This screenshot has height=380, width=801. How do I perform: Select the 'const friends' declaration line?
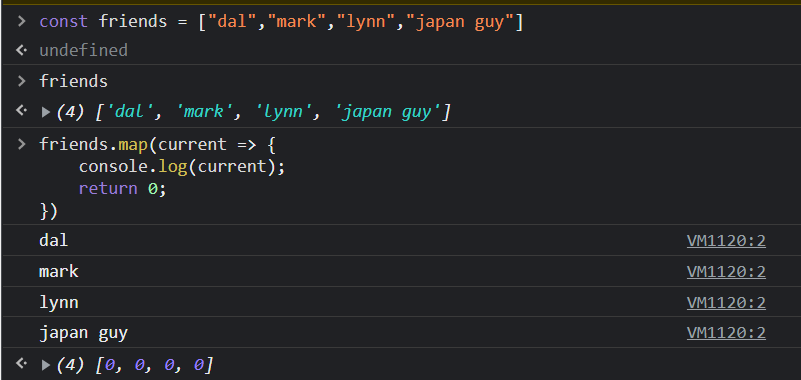point(281,22)
